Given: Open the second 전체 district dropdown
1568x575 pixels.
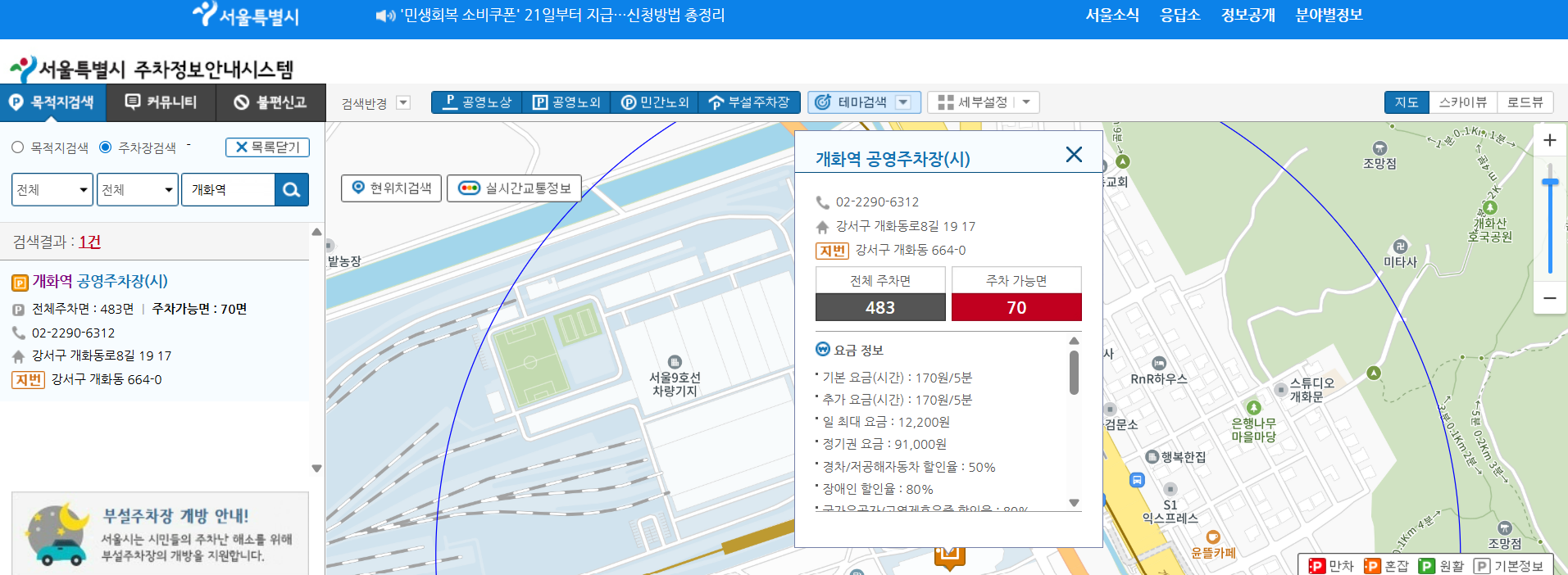Looking at the screenshot, I should pyautogui.click(x=138, y=189).
